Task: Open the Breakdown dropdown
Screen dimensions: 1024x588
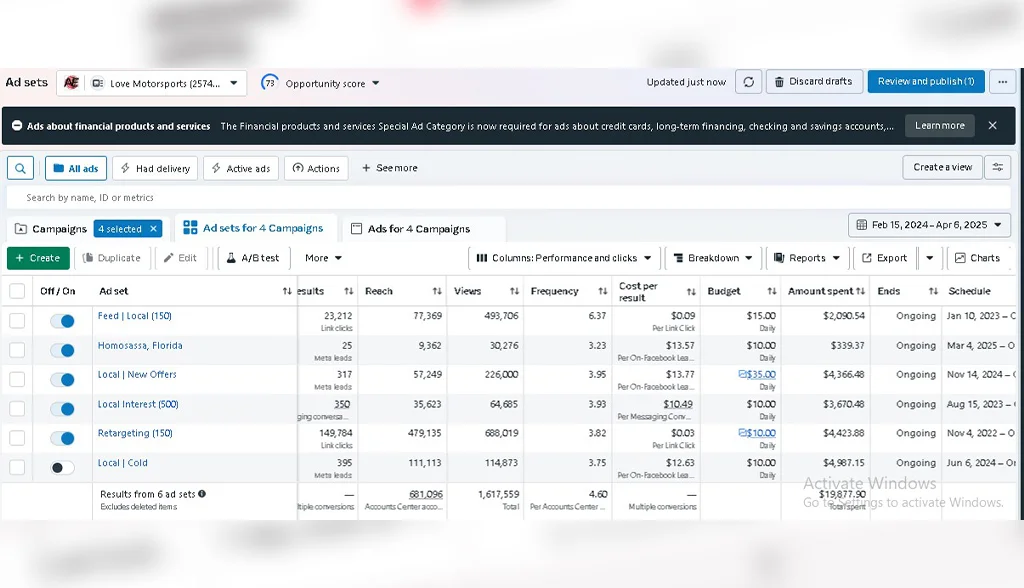Action: pos(713,258)
